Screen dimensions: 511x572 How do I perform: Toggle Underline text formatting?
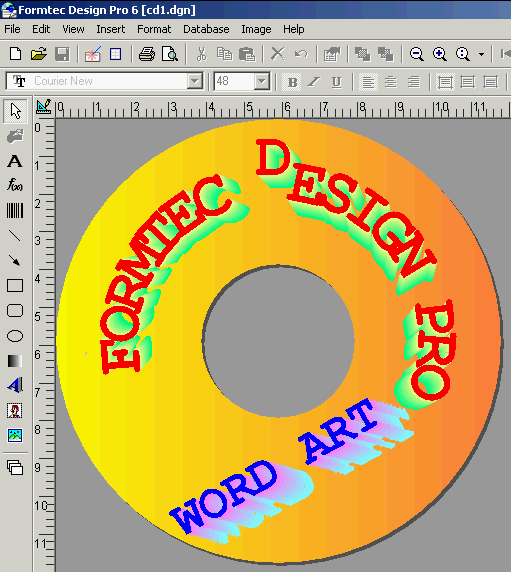pos(337,82)
